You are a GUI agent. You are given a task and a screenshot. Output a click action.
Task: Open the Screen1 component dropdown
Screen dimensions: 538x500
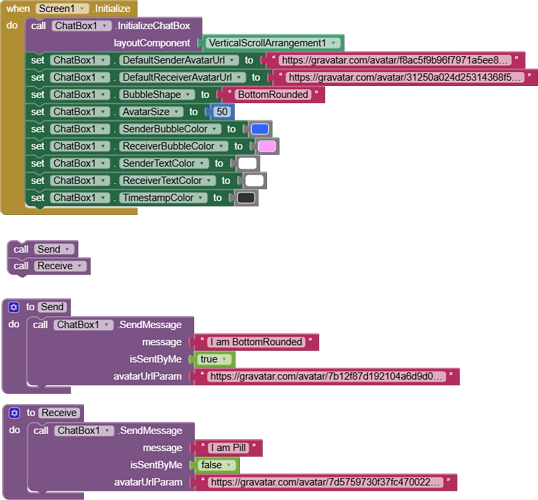coord(62,9)
